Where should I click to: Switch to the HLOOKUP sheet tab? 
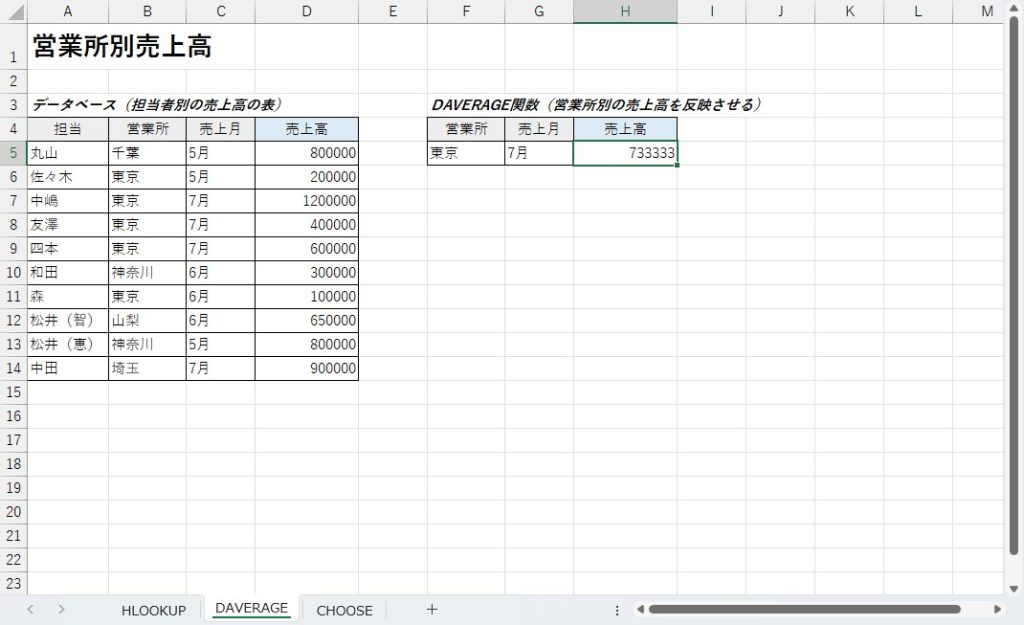[x=154, y=610]
